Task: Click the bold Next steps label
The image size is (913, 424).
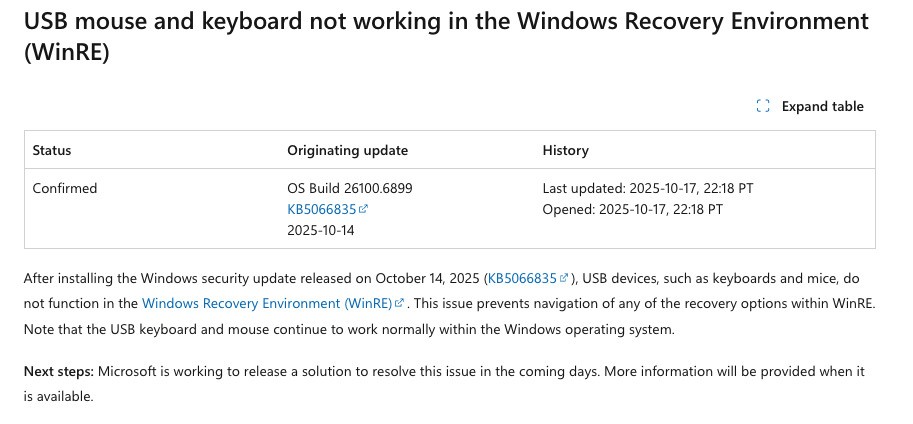Action: pyautogui.click(x=58, y=371)
